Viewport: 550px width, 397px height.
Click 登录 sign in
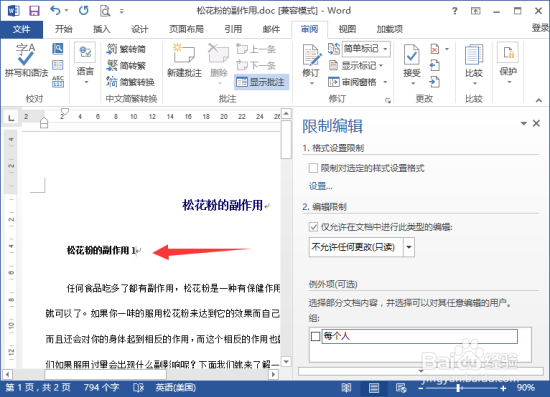coord(541,28)
